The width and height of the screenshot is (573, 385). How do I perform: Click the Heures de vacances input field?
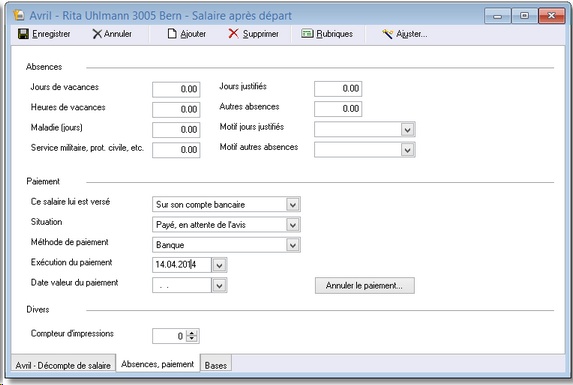(x=176, y=110)
